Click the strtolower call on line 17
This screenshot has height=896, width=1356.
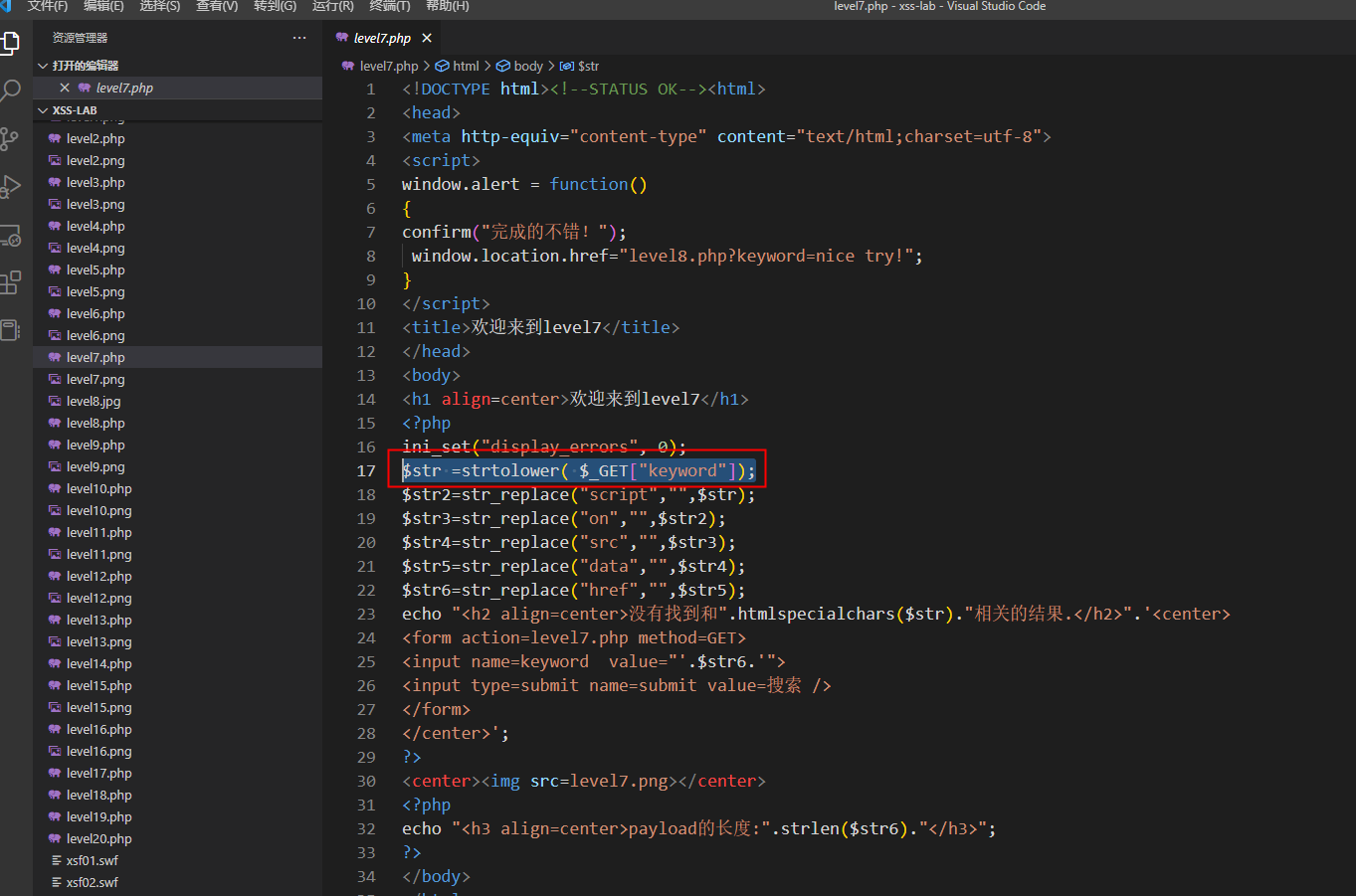pos(510,470)
